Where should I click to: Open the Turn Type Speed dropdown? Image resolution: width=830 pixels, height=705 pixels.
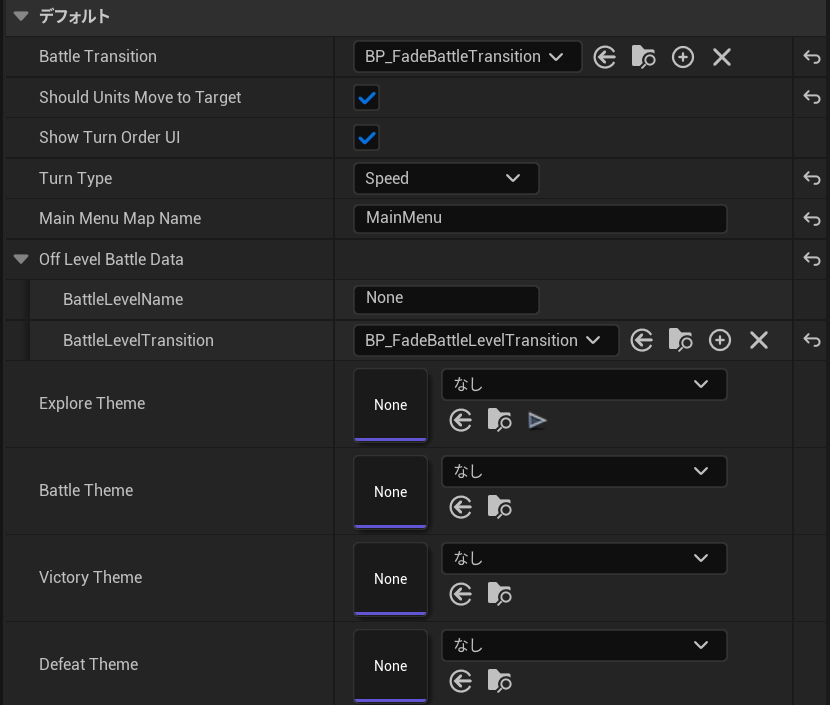pos(446,178)
